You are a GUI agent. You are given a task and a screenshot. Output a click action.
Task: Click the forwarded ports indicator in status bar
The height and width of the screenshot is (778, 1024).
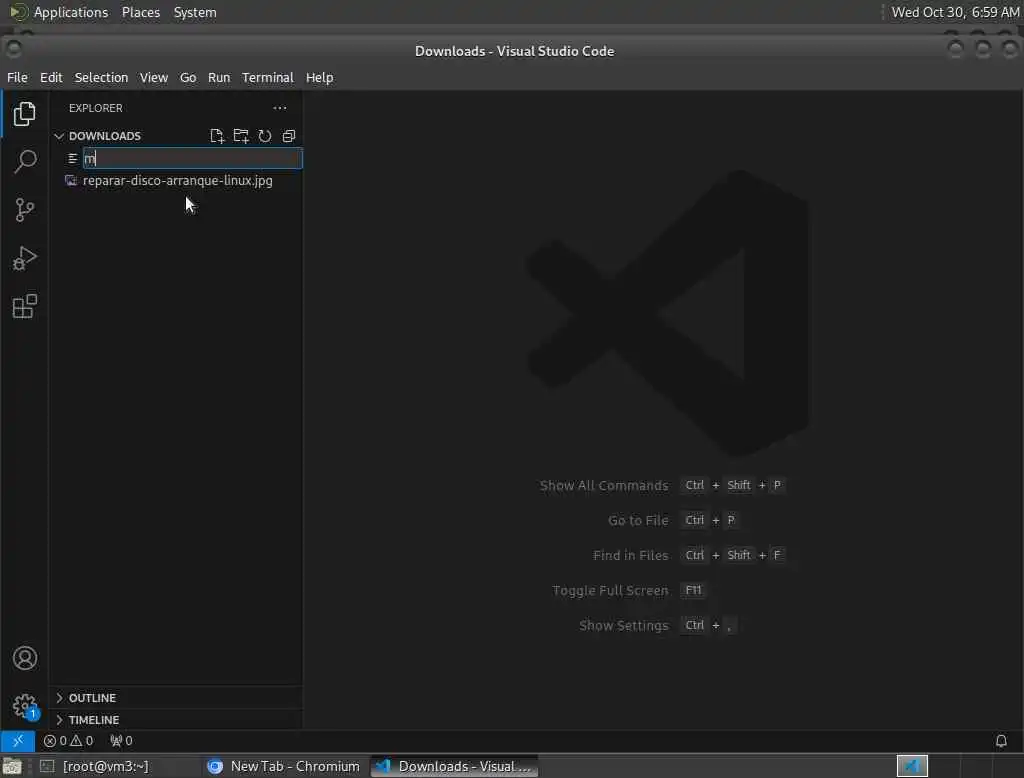pyautogui.click(x=121, y=741)
